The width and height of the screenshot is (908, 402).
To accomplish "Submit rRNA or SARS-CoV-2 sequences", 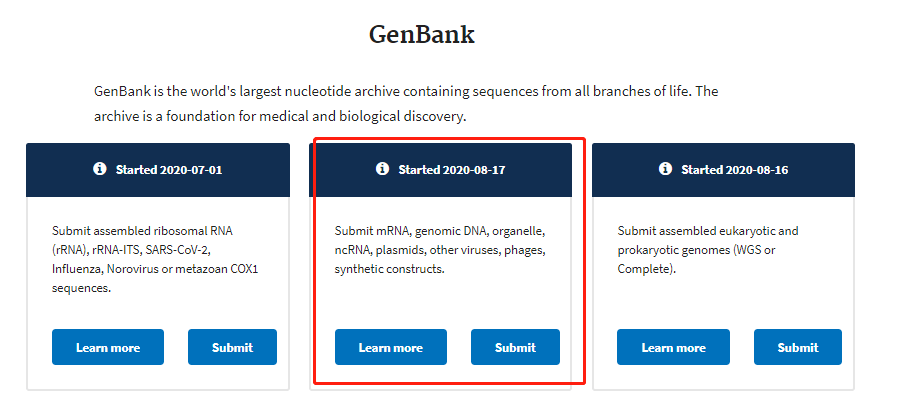I will point(232,347).
